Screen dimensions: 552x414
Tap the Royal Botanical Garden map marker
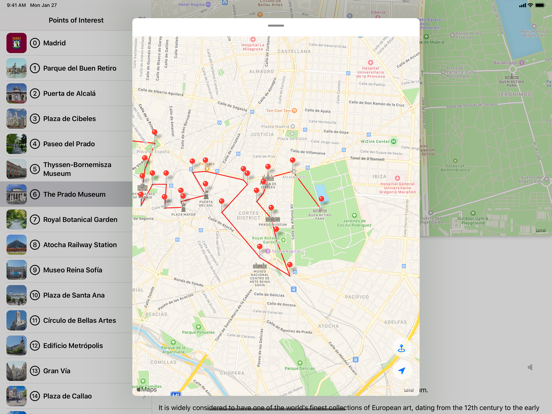pyautogui.click(x=283, y=240)
